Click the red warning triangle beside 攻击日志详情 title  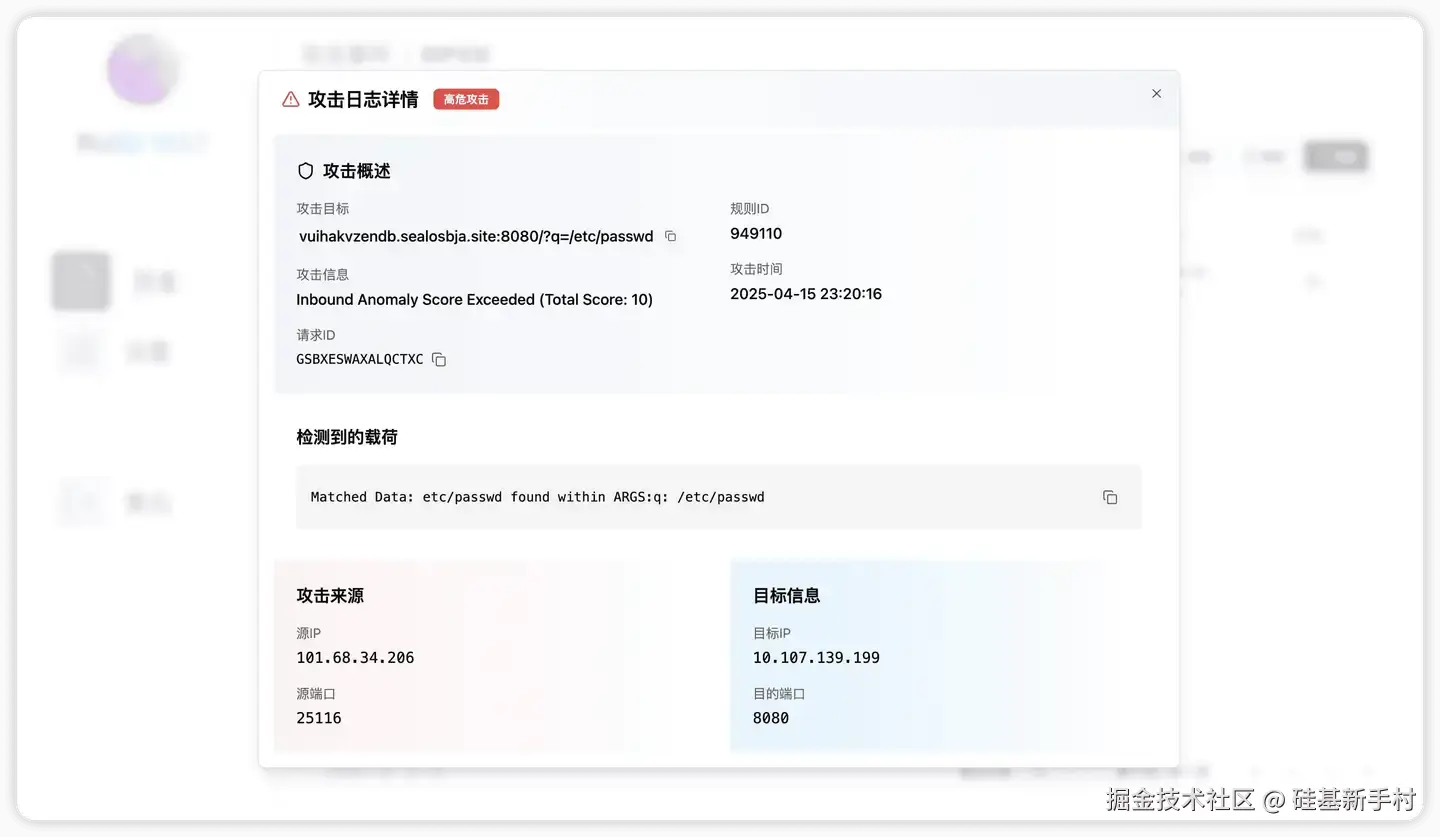tap(289, 98)
